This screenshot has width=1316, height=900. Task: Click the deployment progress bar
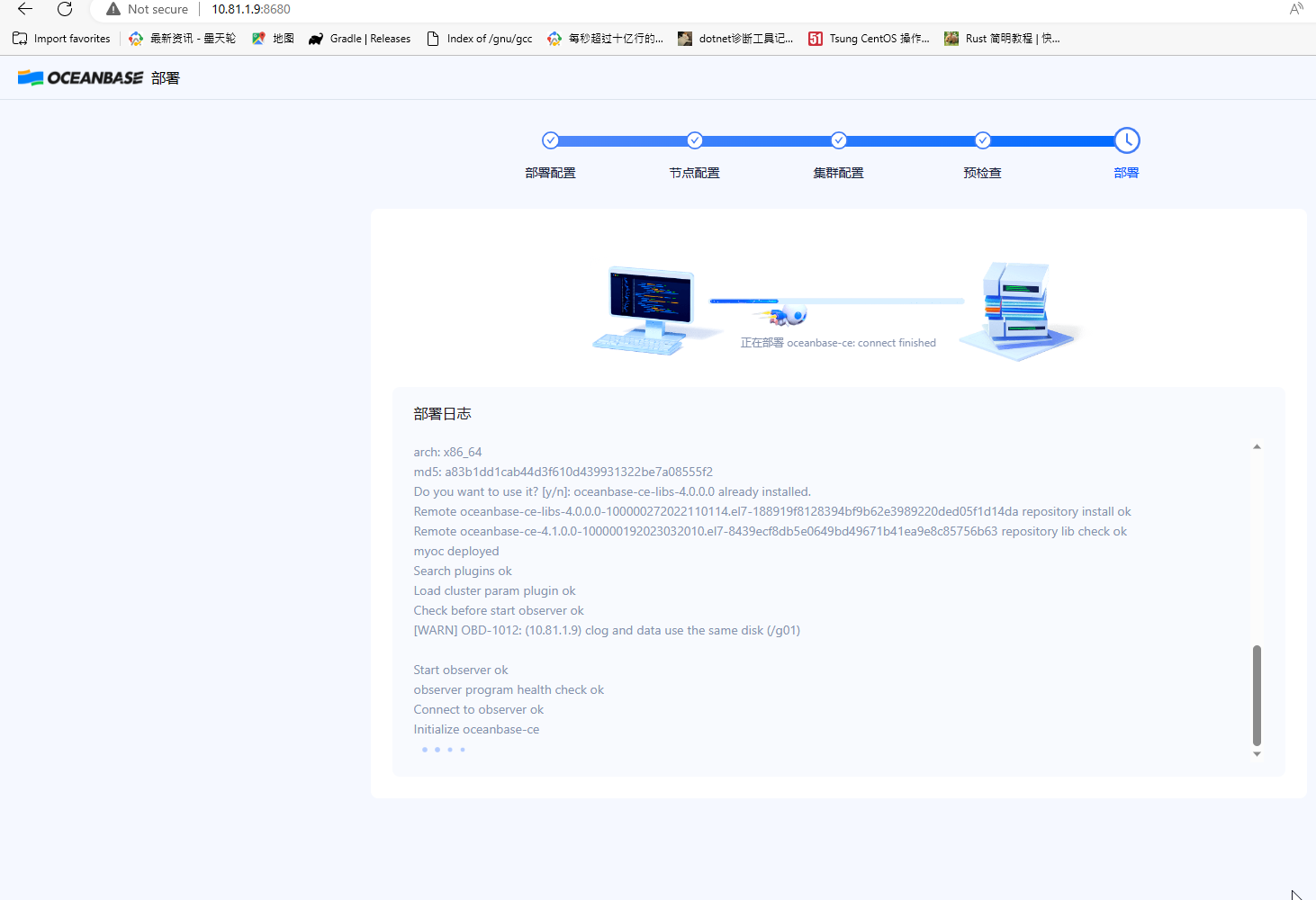pyautogui.click(x=837, y=301)
